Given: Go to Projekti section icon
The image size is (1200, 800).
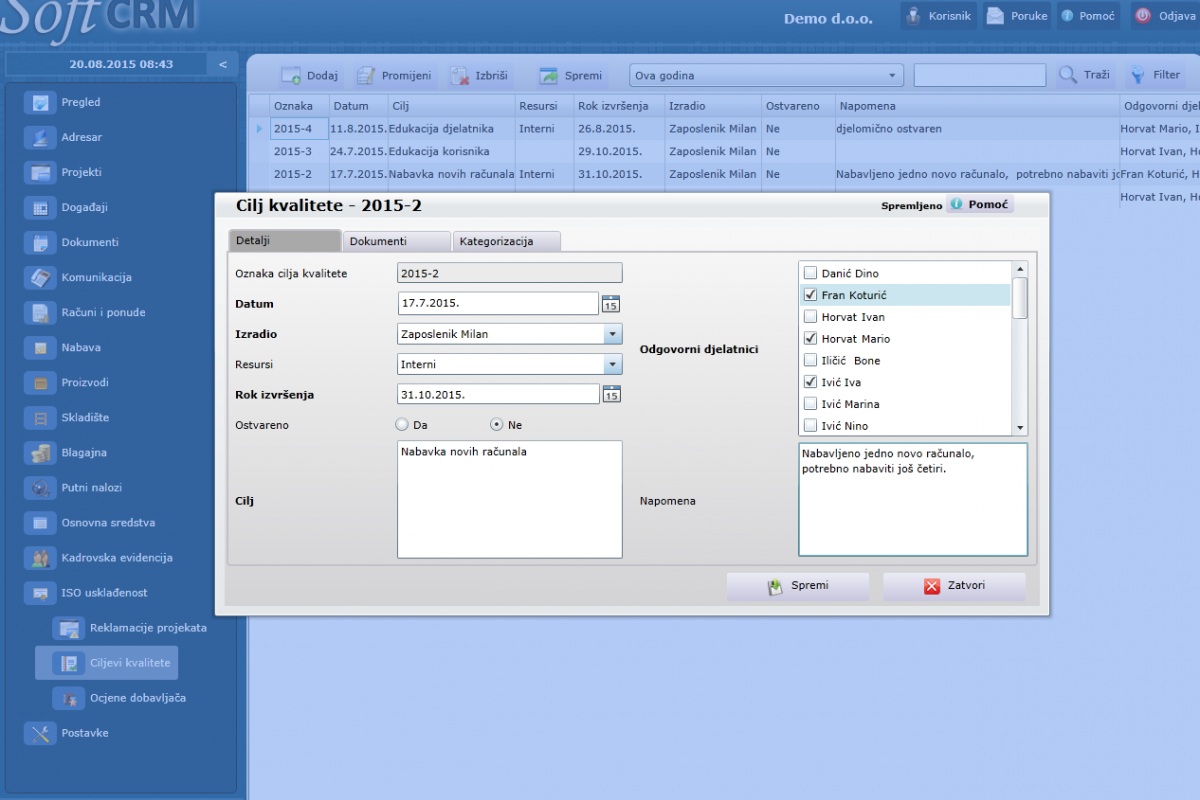Looking at the screenshot, I should pos(41,172).
